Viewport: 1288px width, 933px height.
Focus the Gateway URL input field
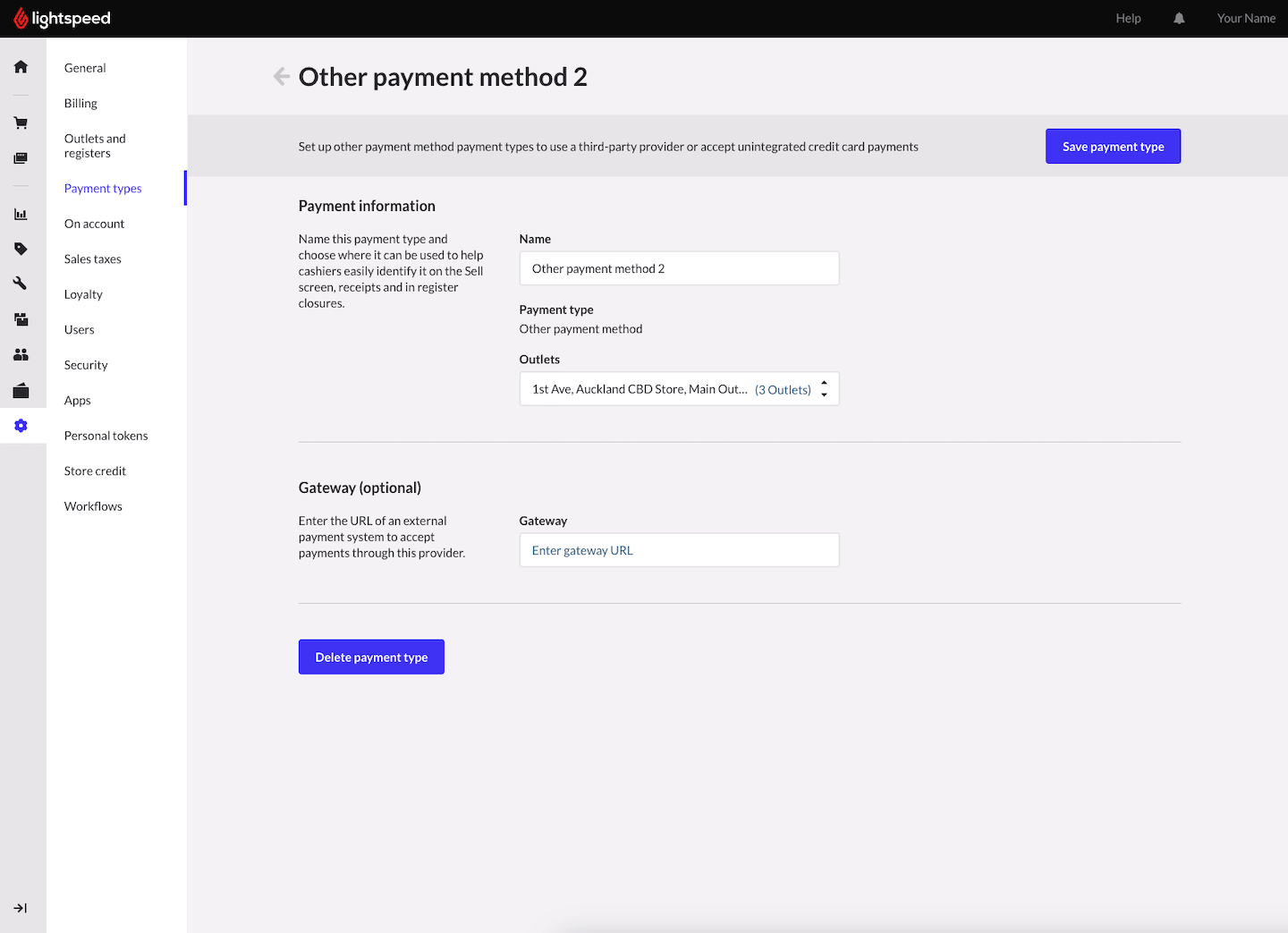coord(679,550)
